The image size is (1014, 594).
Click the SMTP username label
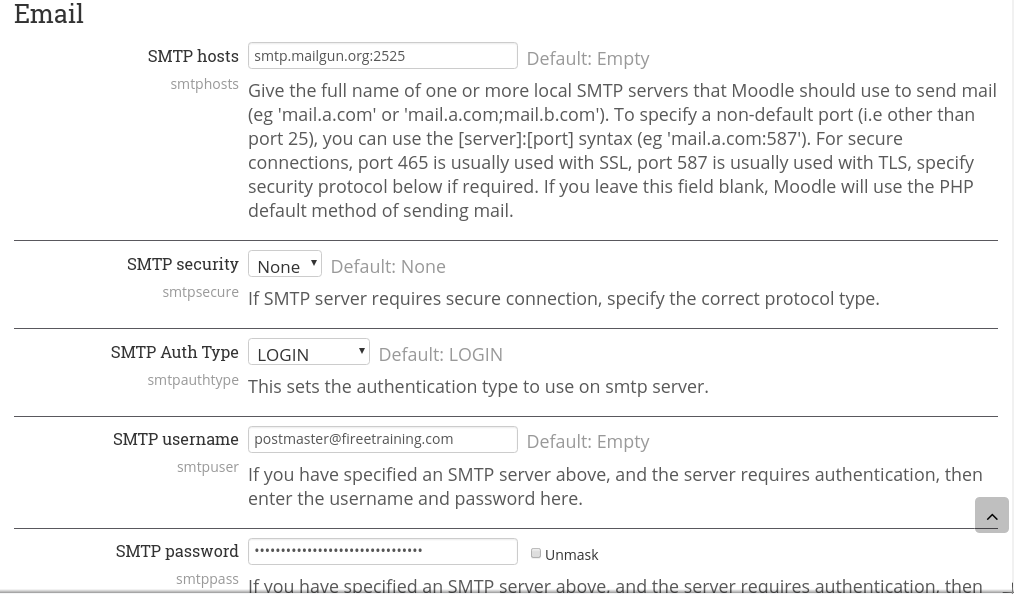point(176,439)
